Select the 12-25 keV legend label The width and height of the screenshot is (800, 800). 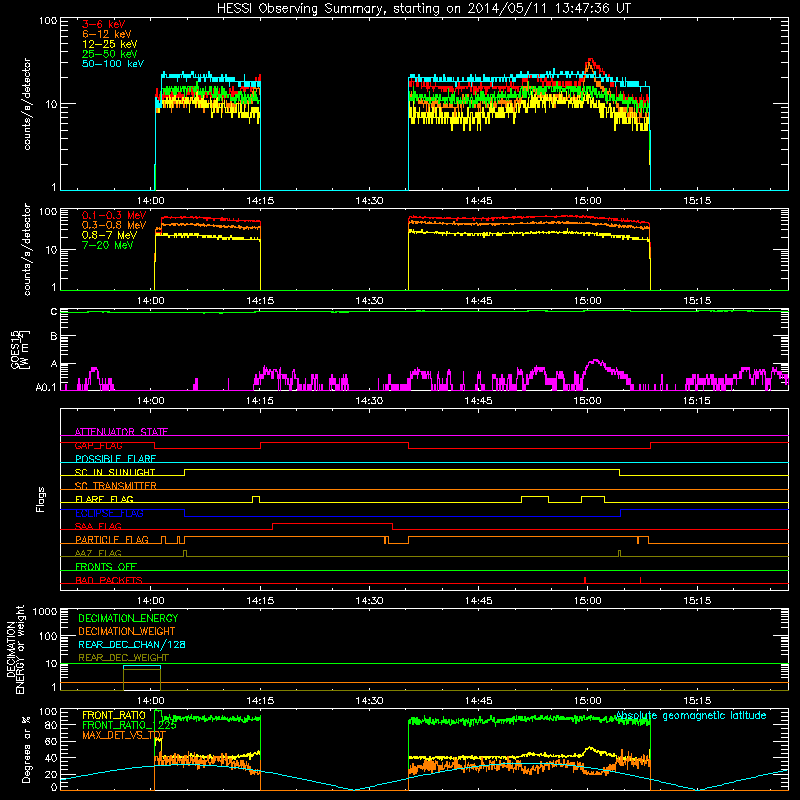tap(110, 44)
